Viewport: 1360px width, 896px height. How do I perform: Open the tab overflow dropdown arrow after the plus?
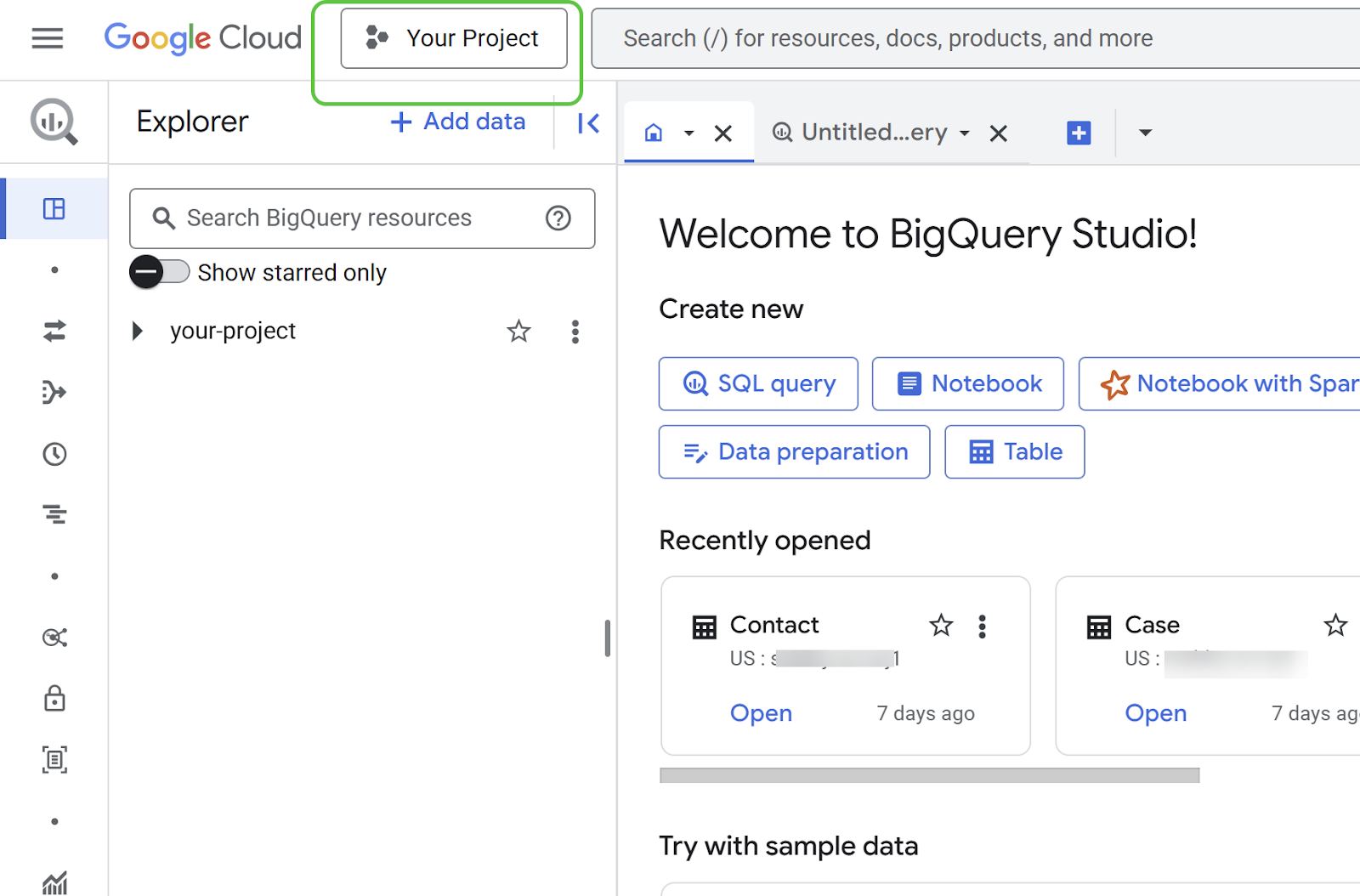(x=1146, y=133)
